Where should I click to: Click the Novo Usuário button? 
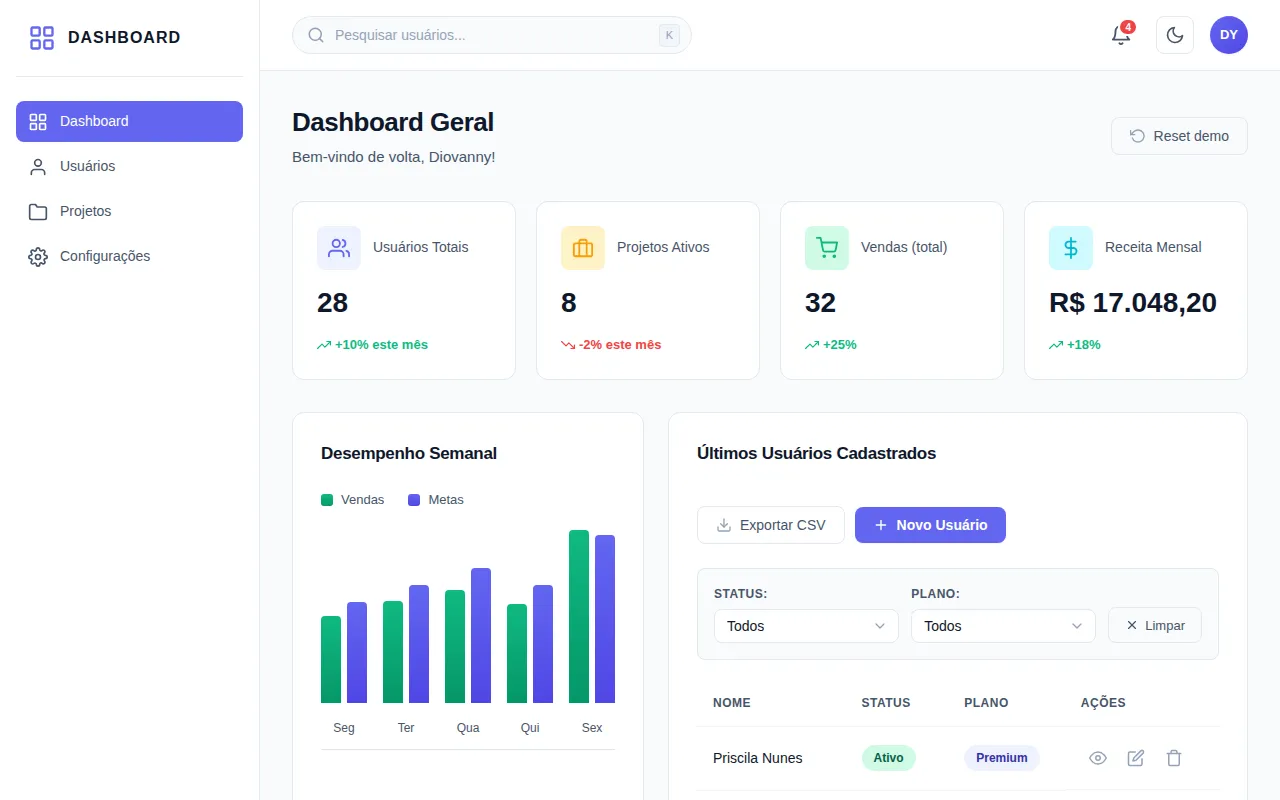930,525
